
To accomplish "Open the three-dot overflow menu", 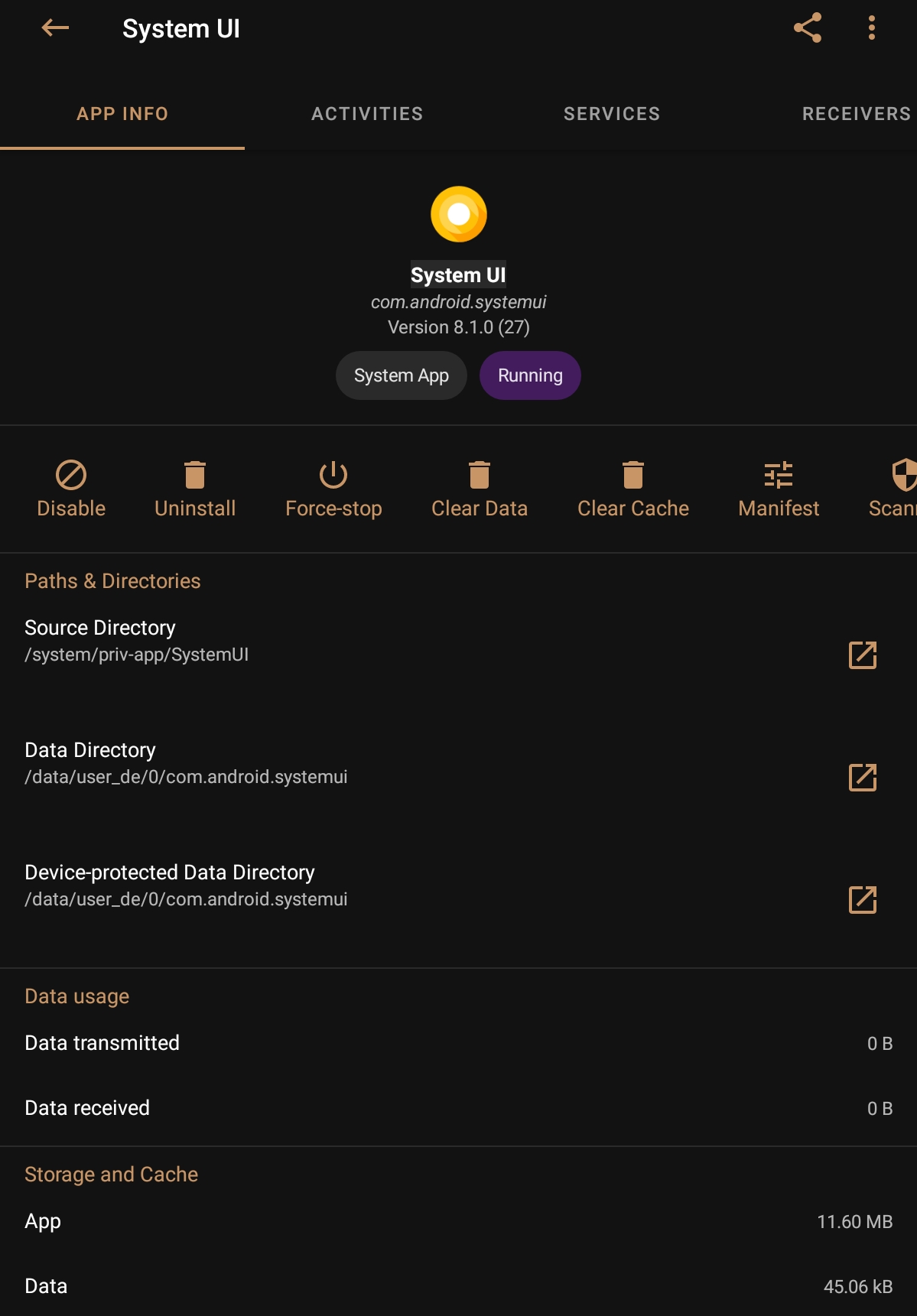I will coord(871,28).
